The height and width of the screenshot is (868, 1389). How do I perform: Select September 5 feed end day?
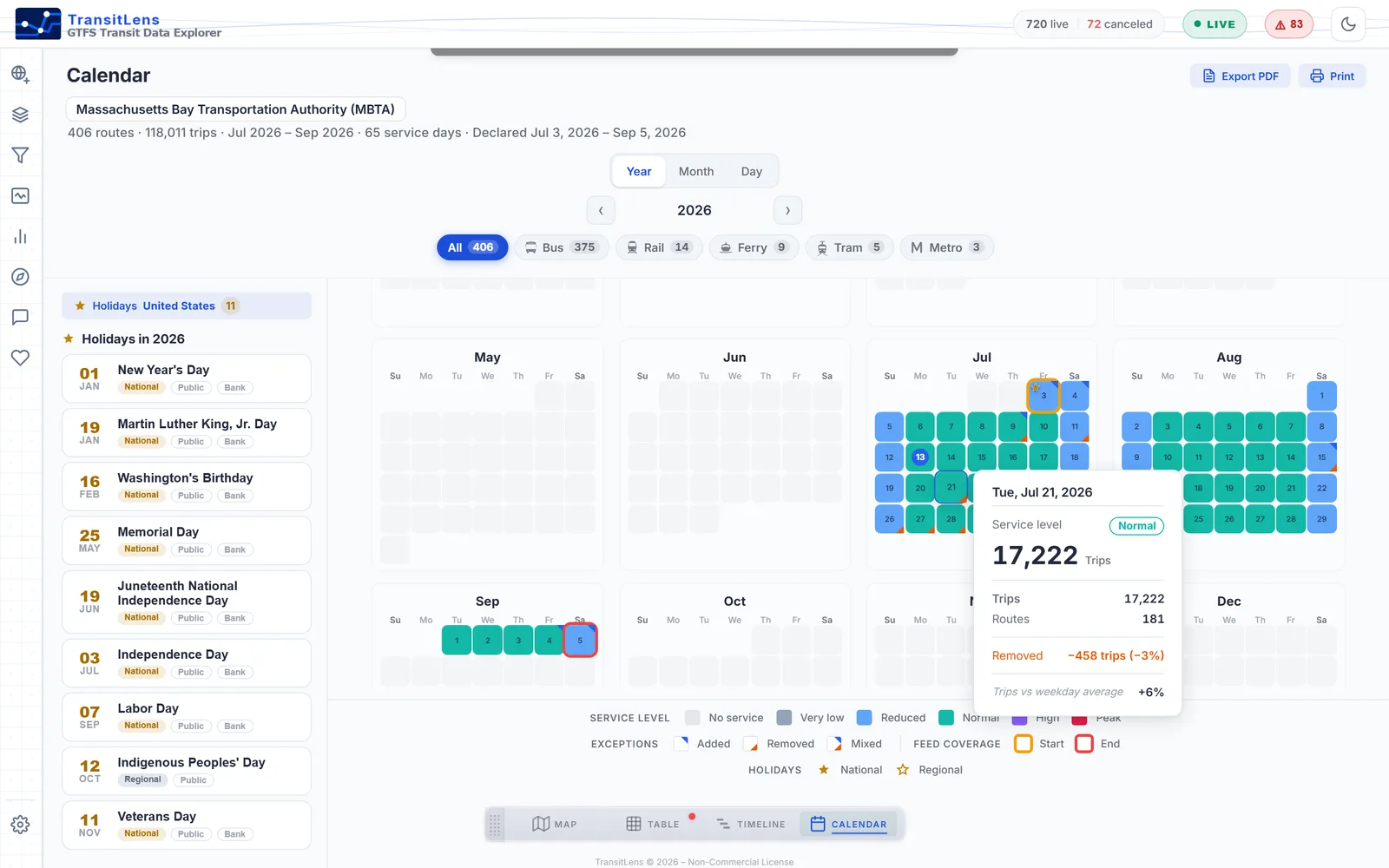point(580,641)
